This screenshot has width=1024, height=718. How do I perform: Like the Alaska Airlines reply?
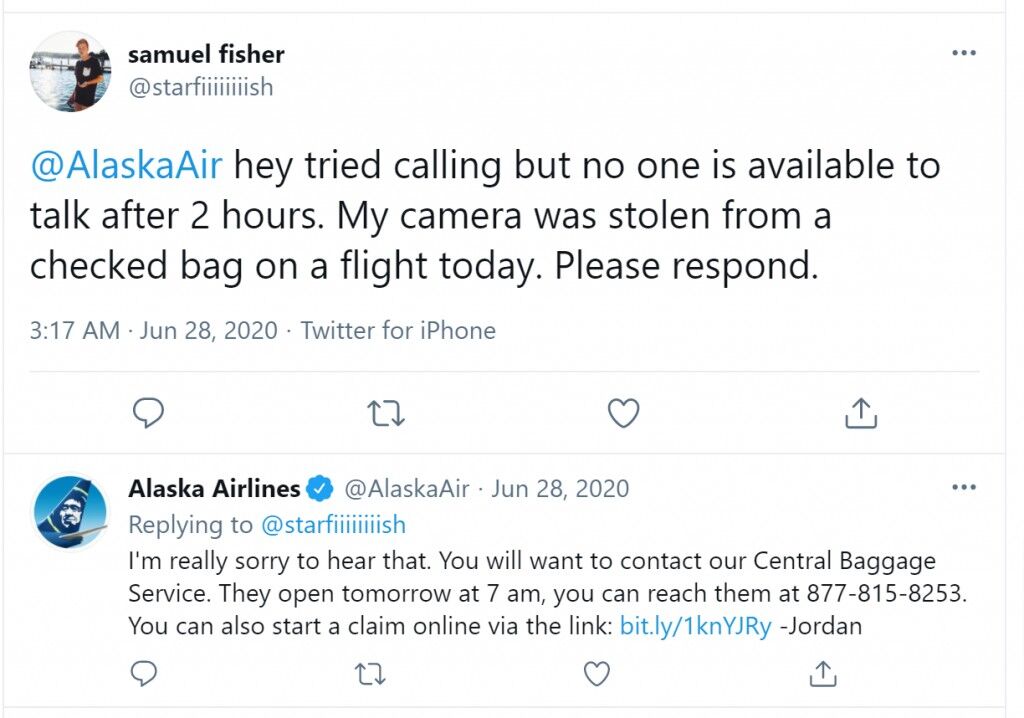coord(596,674)
